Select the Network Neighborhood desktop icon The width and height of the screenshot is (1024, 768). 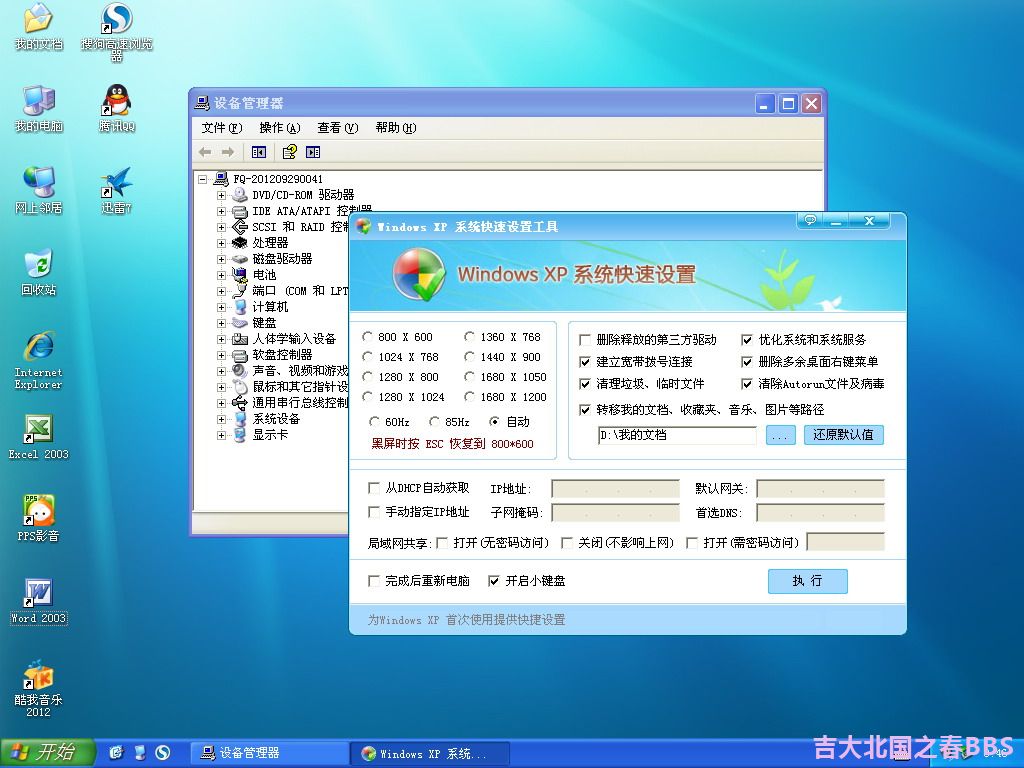coord(39,190)
